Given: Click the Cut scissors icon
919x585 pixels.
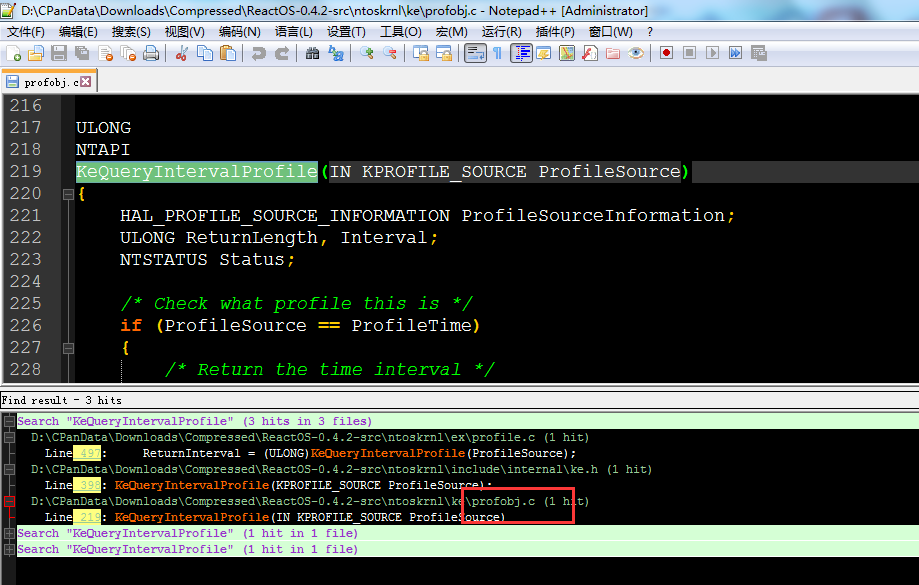Looking at the screenshot, I should point(182,53).
